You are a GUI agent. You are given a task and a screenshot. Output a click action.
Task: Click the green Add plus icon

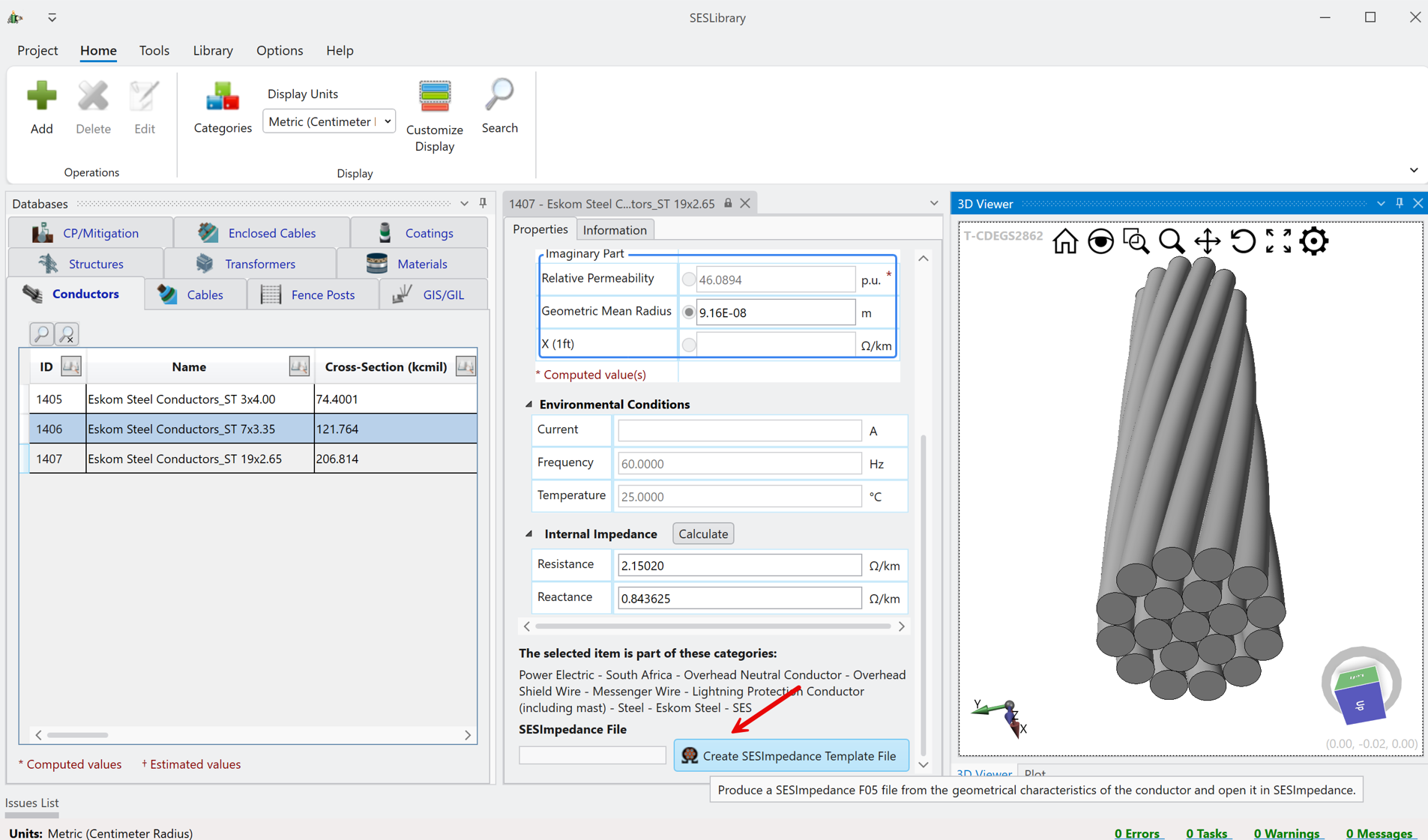(41, 96)
